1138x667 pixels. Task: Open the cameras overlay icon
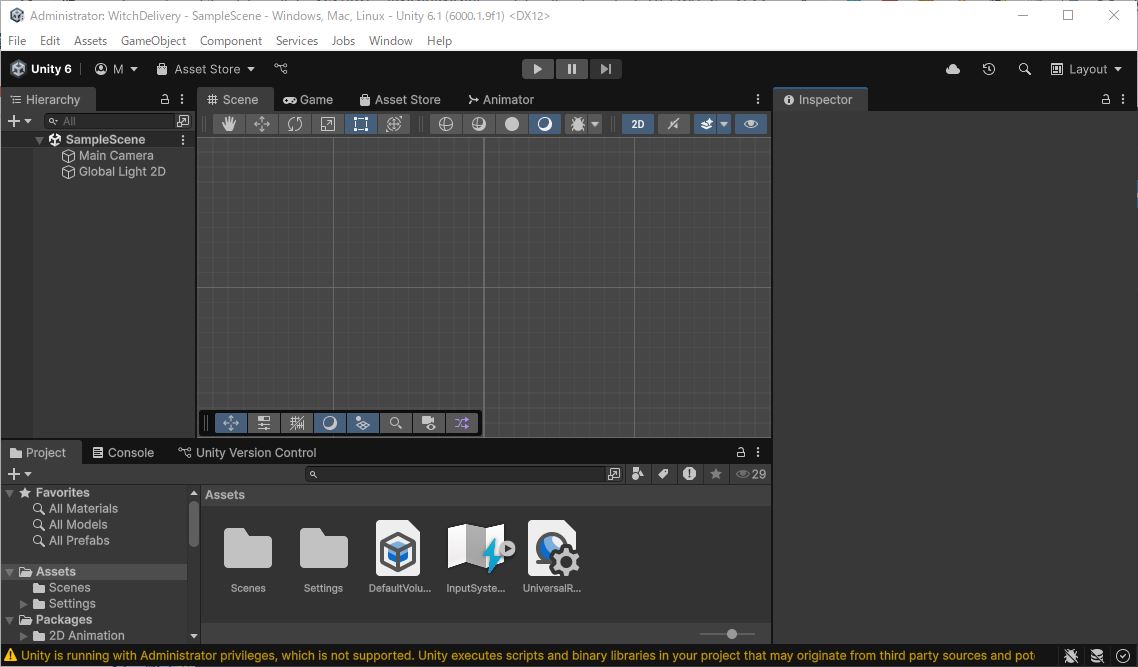click(x=428, y=422)
